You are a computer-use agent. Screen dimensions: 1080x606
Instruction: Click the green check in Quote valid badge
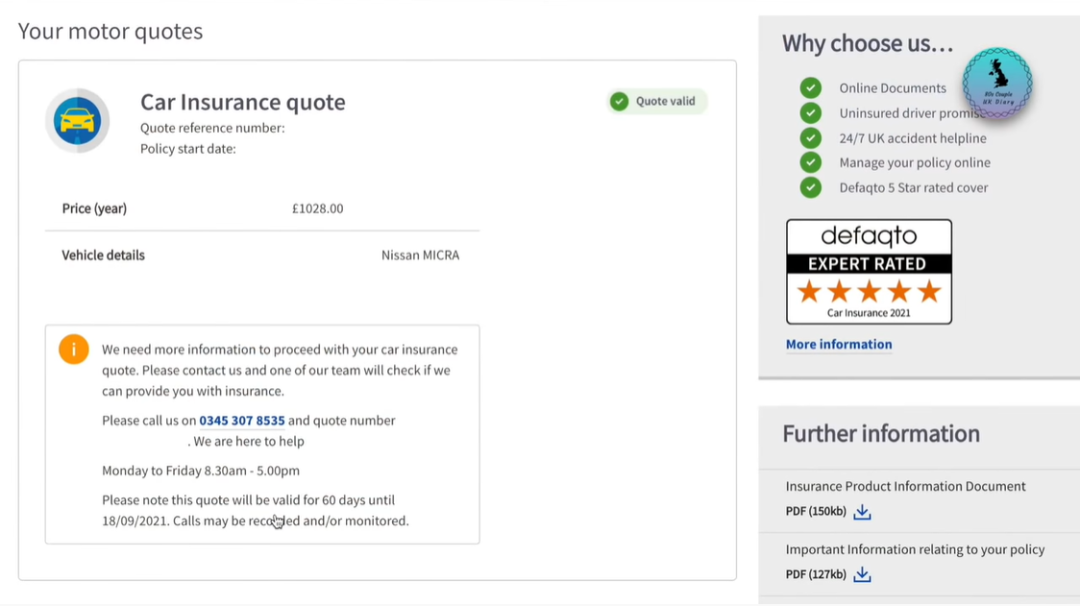[x=620, y=101]
